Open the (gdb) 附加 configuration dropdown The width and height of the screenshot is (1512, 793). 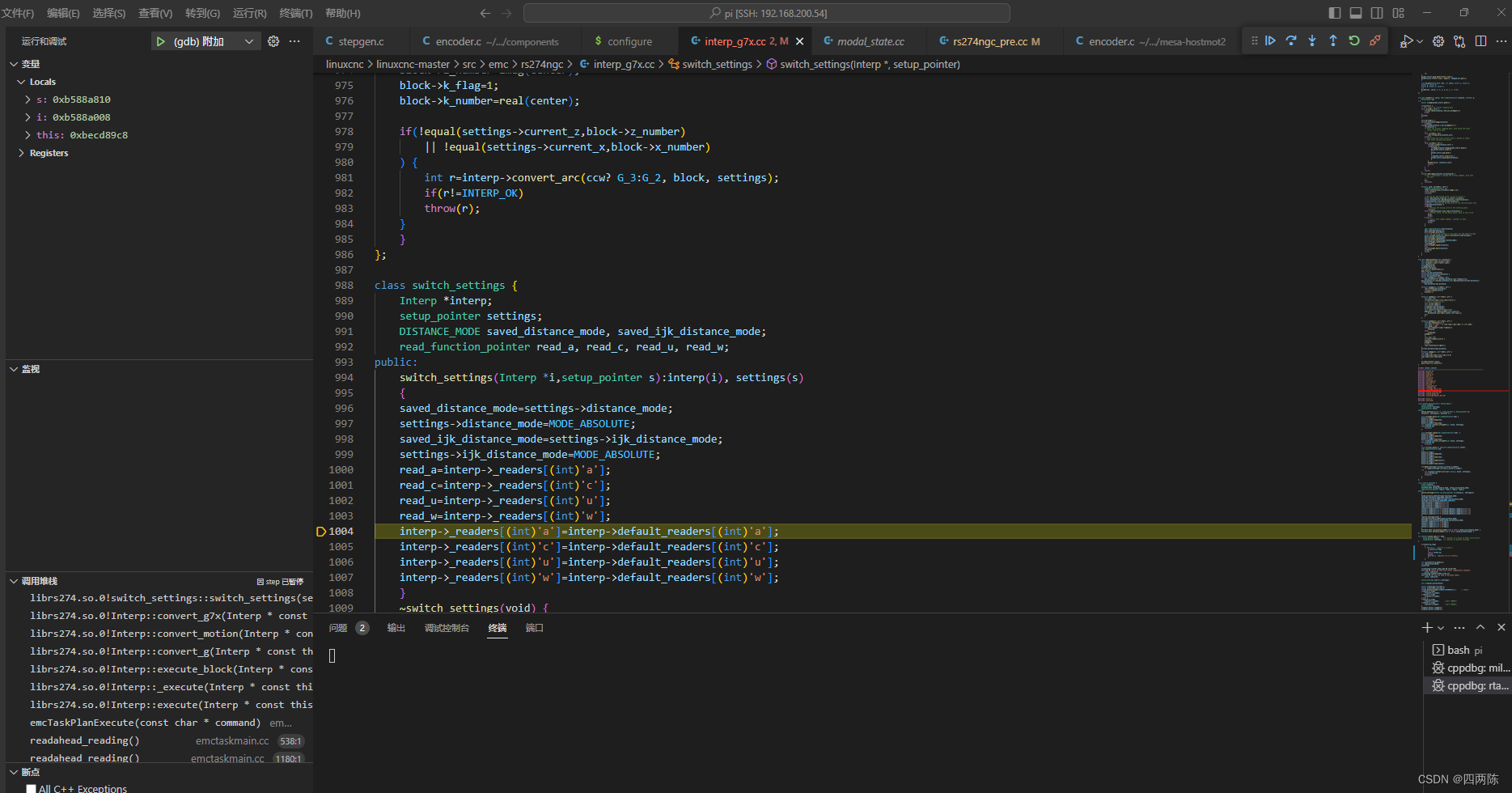[248, 41]
